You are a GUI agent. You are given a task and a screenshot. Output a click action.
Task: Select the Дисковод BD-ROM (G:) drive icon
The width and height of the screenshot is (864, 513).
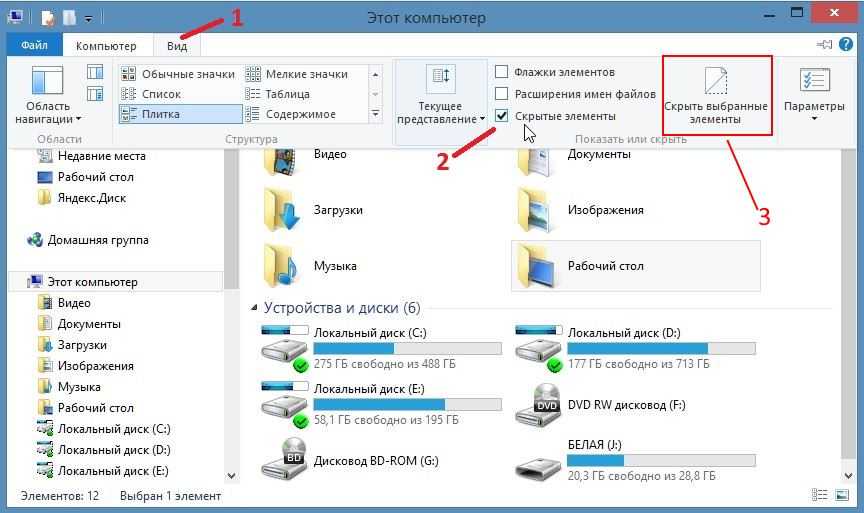tap(284, 461)
